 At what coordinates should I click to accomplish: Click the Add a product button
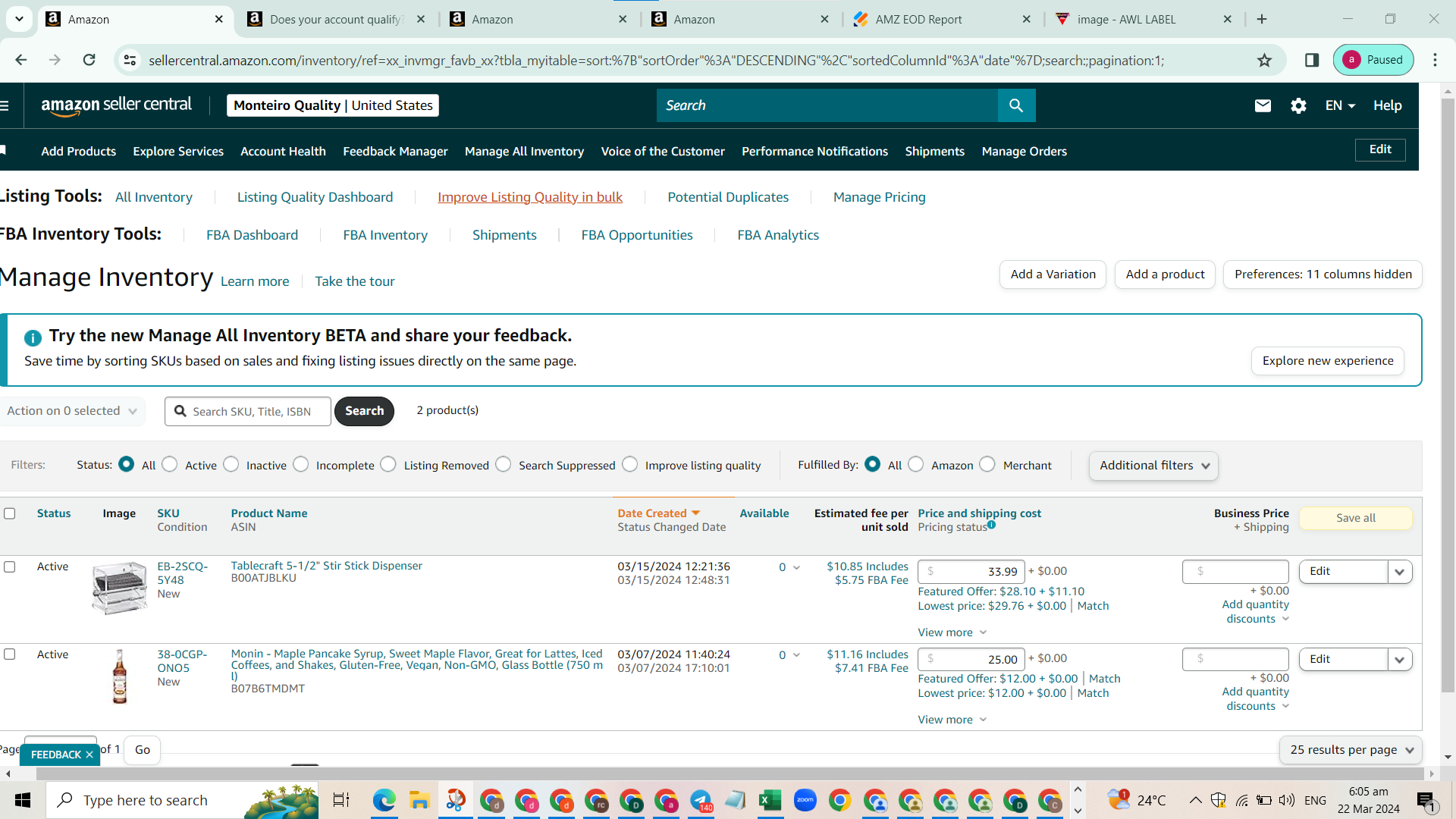[x=1165, y=275]
